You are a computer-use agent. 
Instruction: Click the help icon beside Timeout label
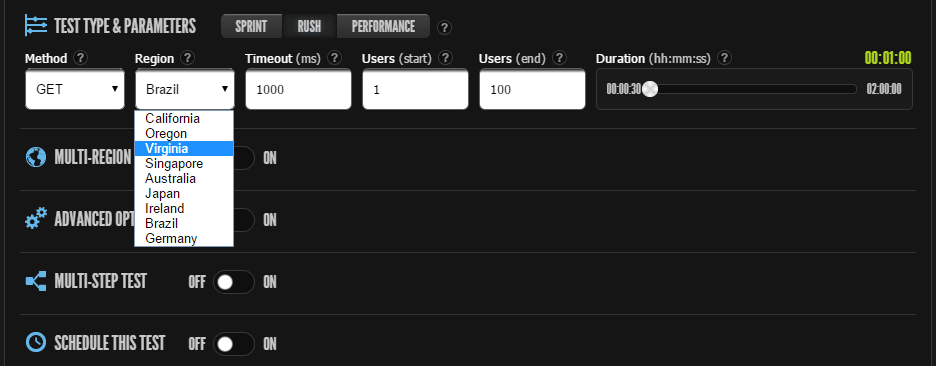(x=334, y=59)
